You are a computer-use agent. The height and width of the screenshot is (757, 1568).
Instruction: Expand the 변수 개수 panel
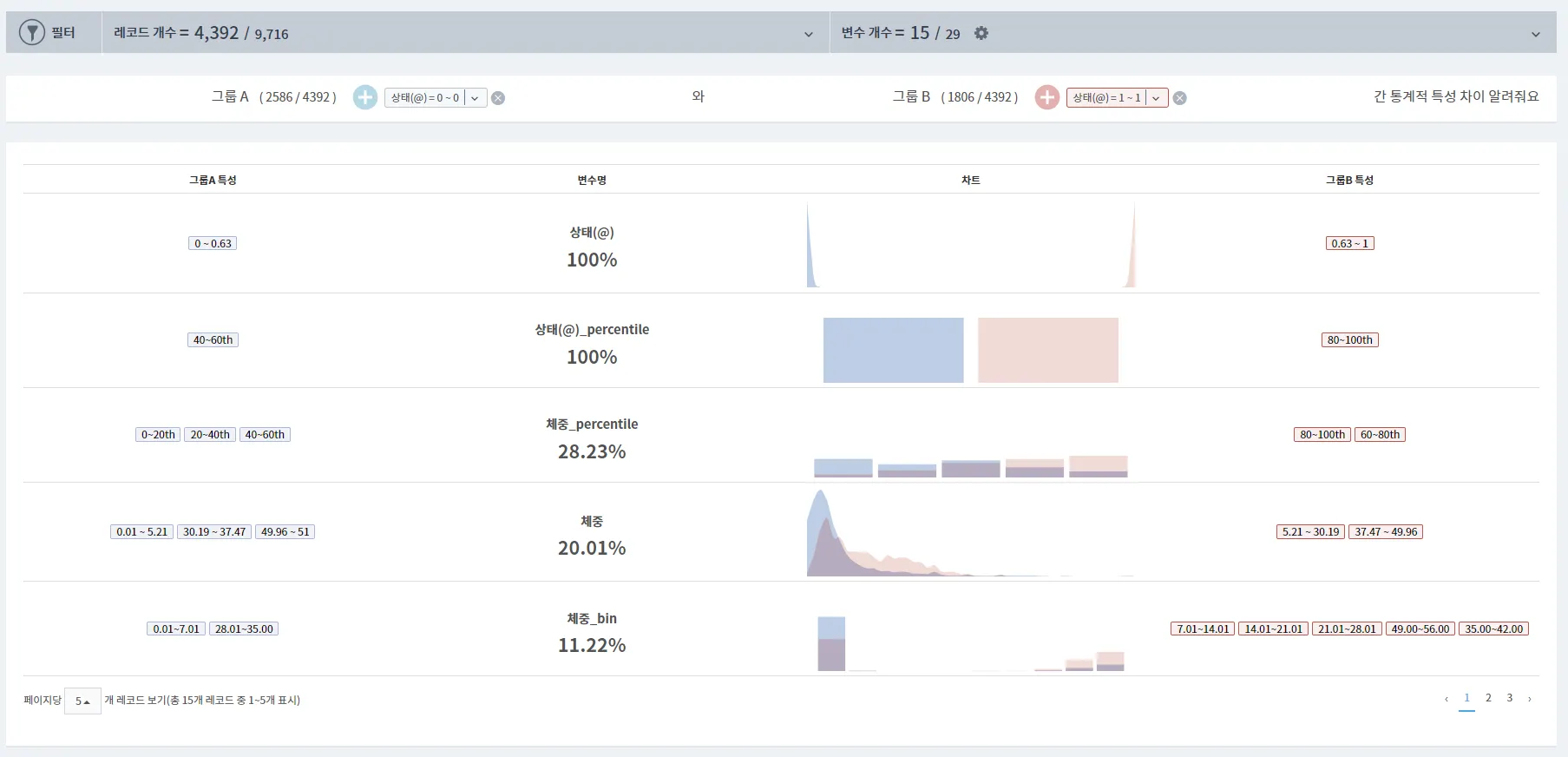click(1536, 34)
